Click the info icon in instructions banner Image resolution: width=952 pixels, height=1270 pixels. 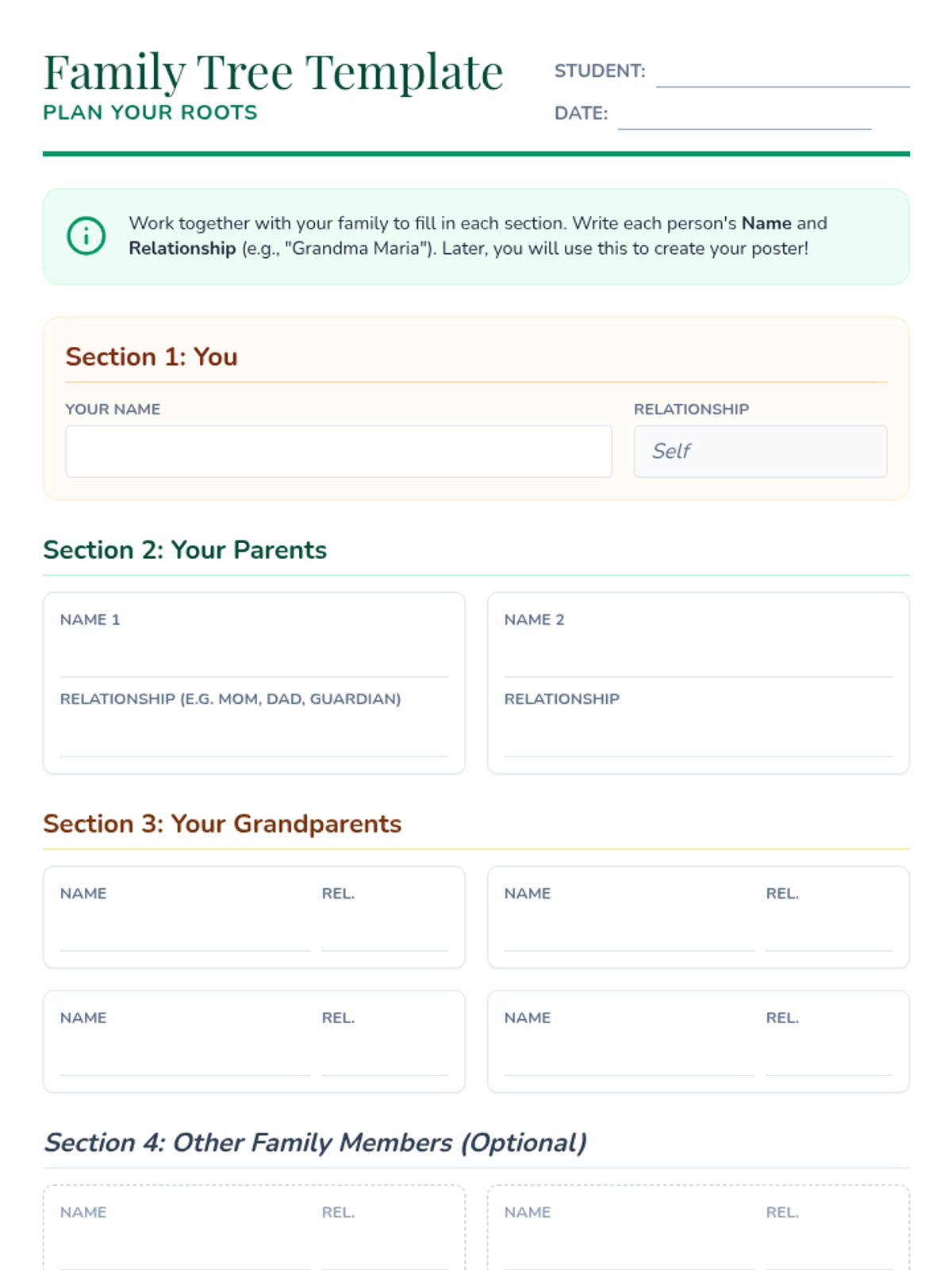86,236
